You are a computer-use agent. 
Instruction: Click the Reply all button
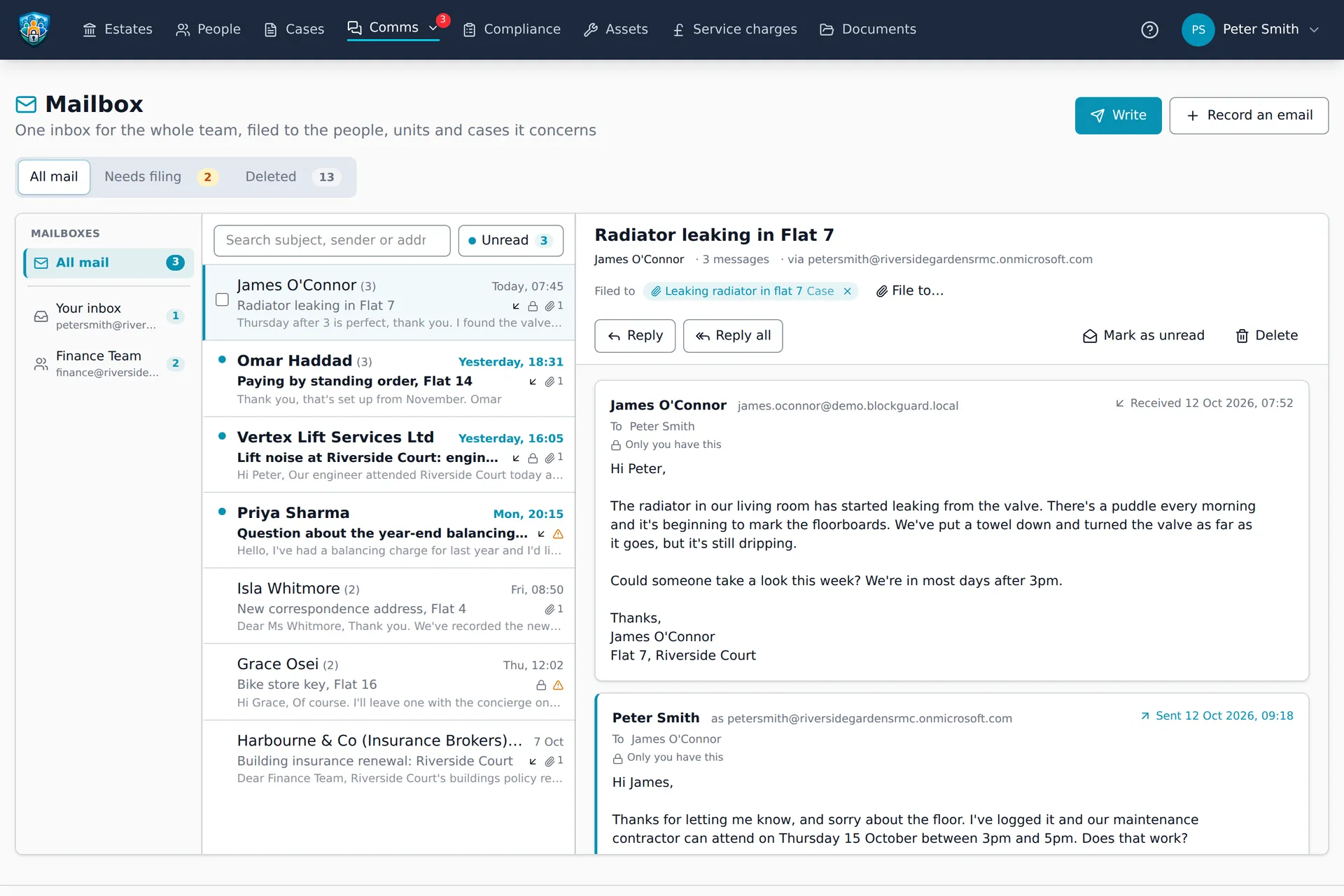point(732,336)
